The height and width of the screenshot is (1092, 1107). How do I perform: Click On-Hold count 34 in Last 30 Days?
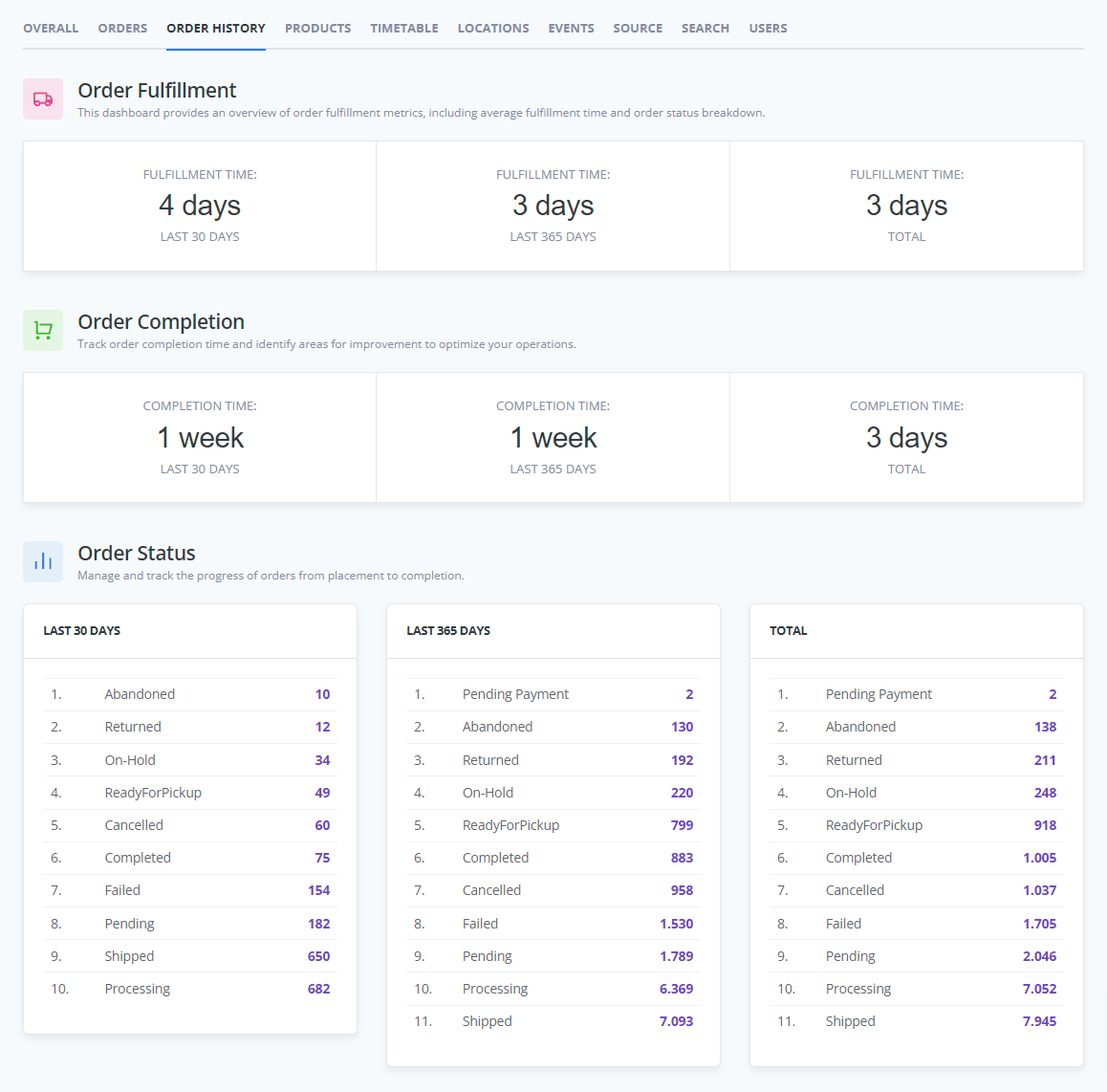click(x=323, y=760)
